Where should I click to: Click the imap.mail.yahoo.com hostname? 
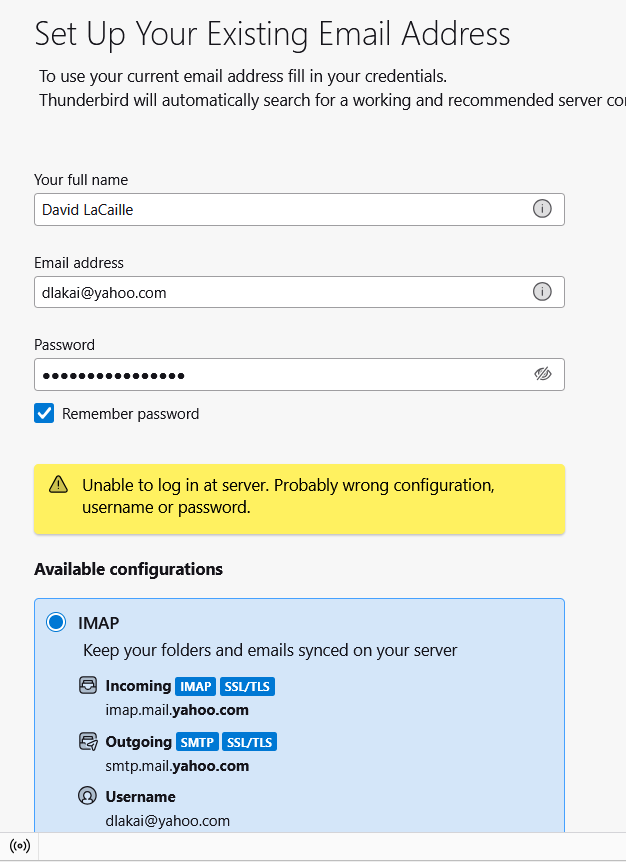pyautogui.click(x=177, y=710)
